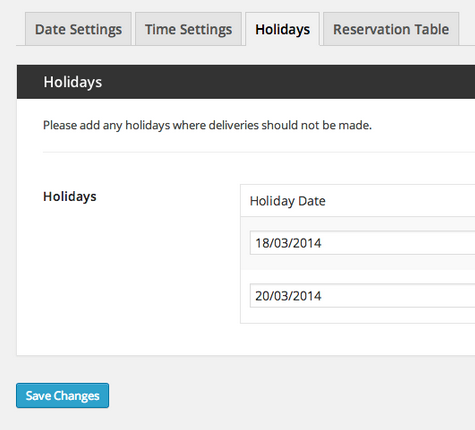Click the bold Holidays field label
475x430 pixels.
click(x=70, y=196)
